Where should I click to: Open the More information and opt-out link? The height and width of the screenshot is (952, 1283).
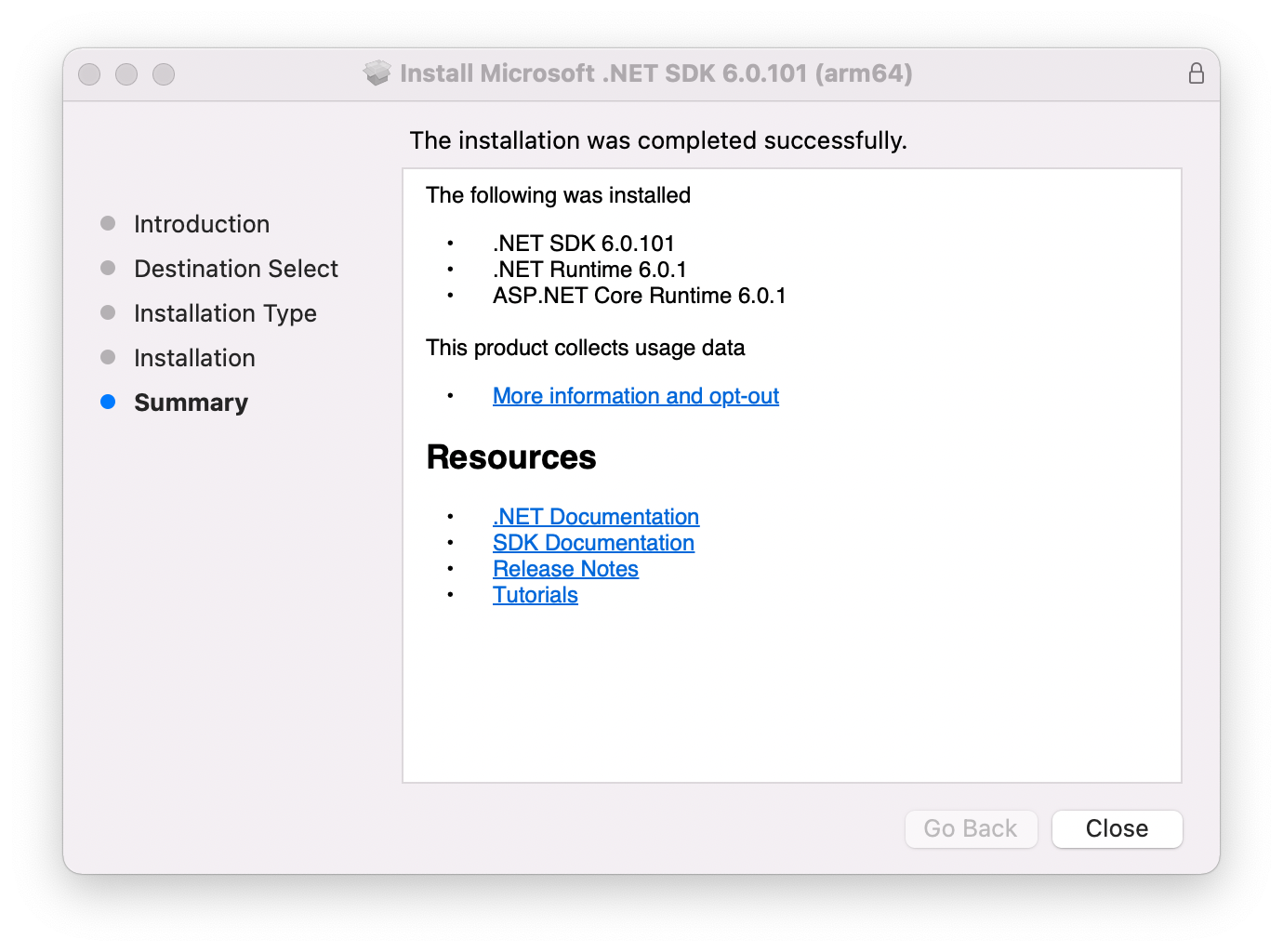pyautogui.click(x=635, y=395)
